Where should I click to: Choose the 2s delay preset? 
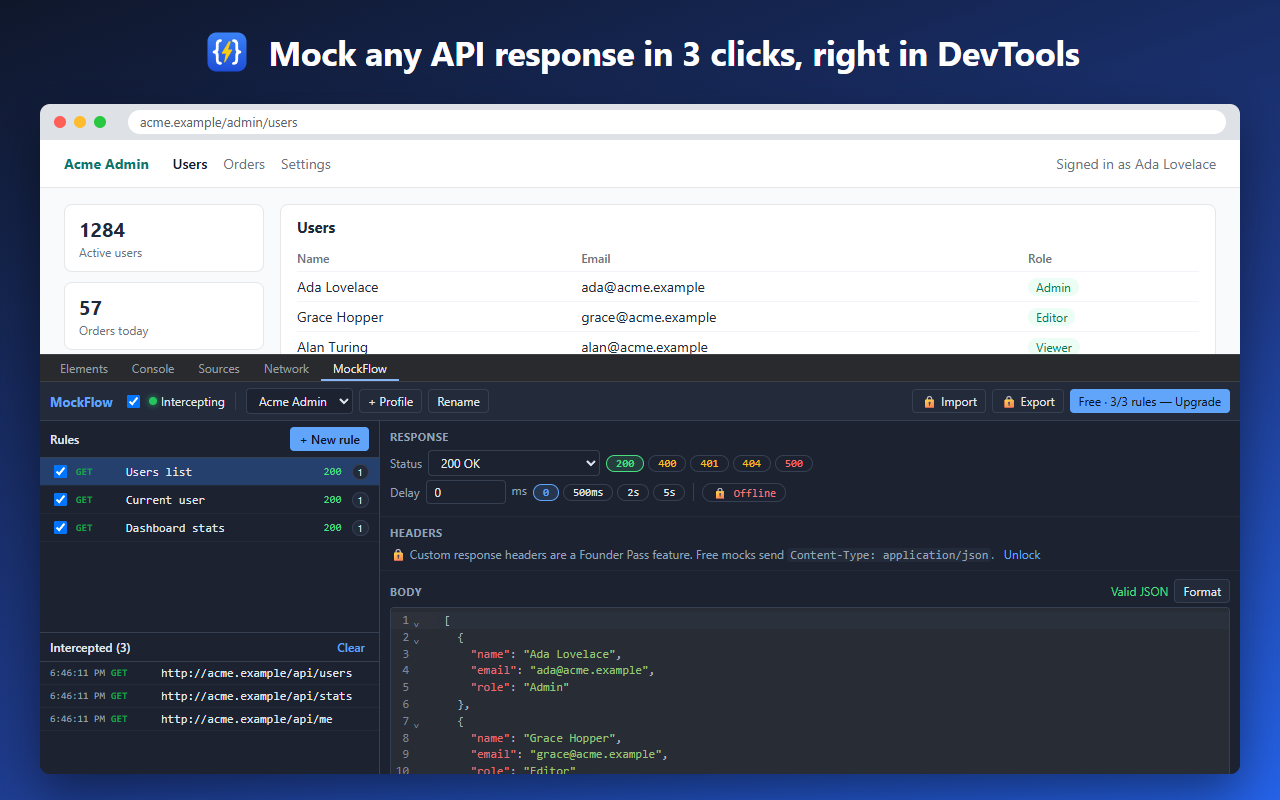633,493
